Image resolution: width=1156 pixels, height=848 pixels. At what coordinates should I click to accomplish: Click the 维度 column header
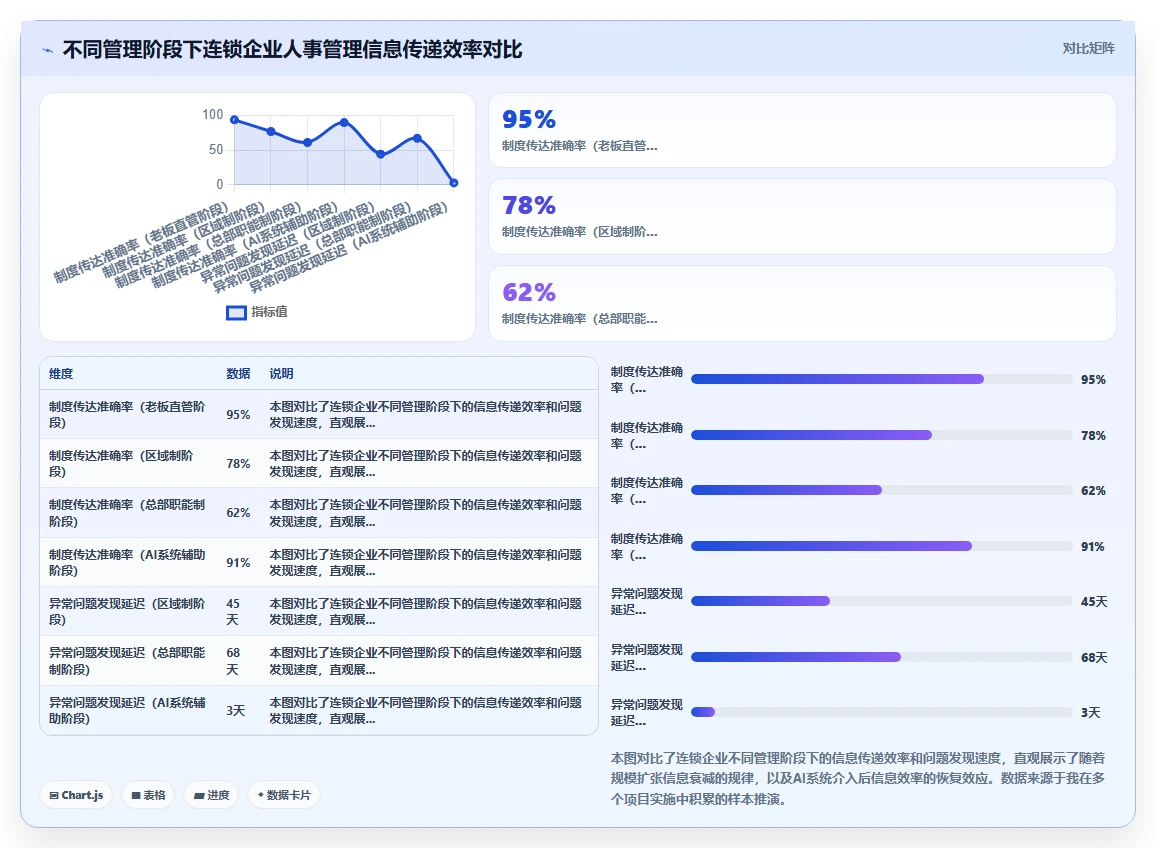click(x=61, y=374)
